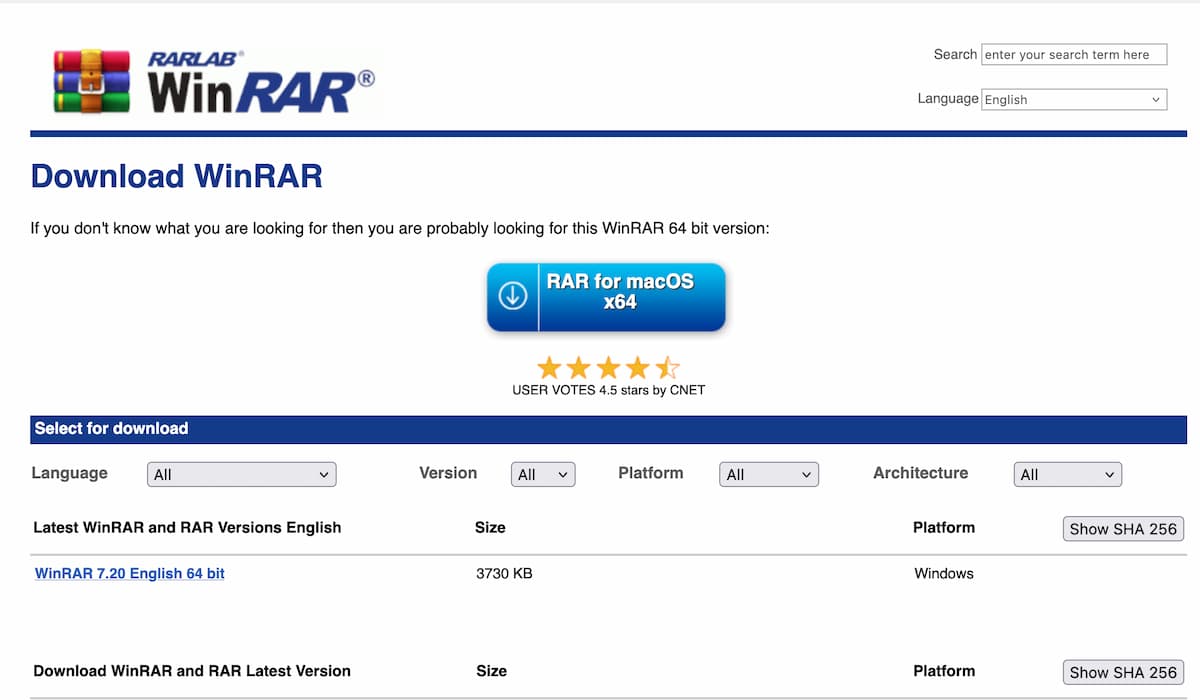1200x700 pixels.
Task: Click the 'Architecture' filter label
Action: 920,473
